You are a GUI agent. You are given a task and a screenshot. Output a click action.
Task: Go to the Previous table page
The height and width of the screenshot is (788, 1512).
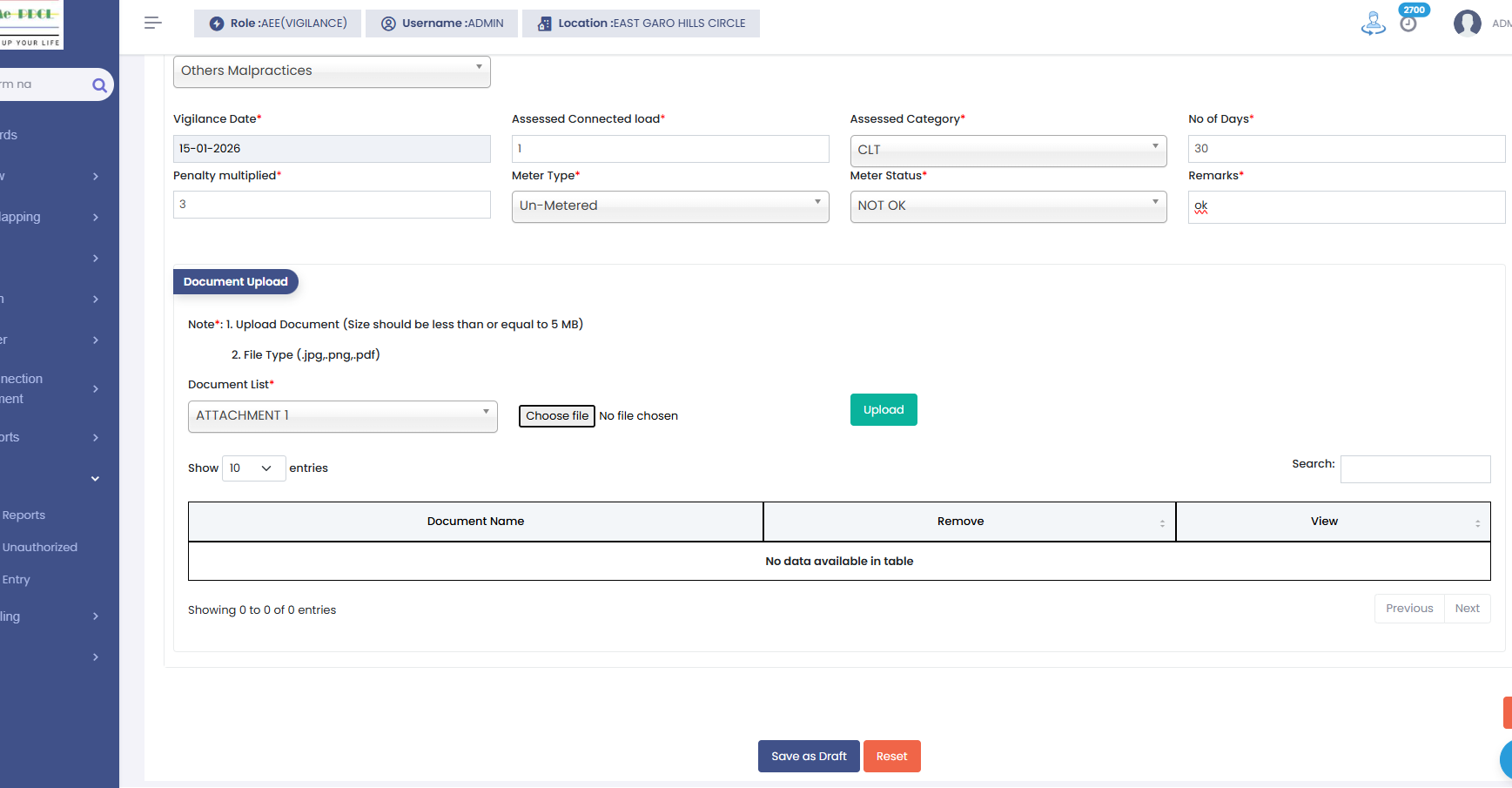[x=1409, y=609]
